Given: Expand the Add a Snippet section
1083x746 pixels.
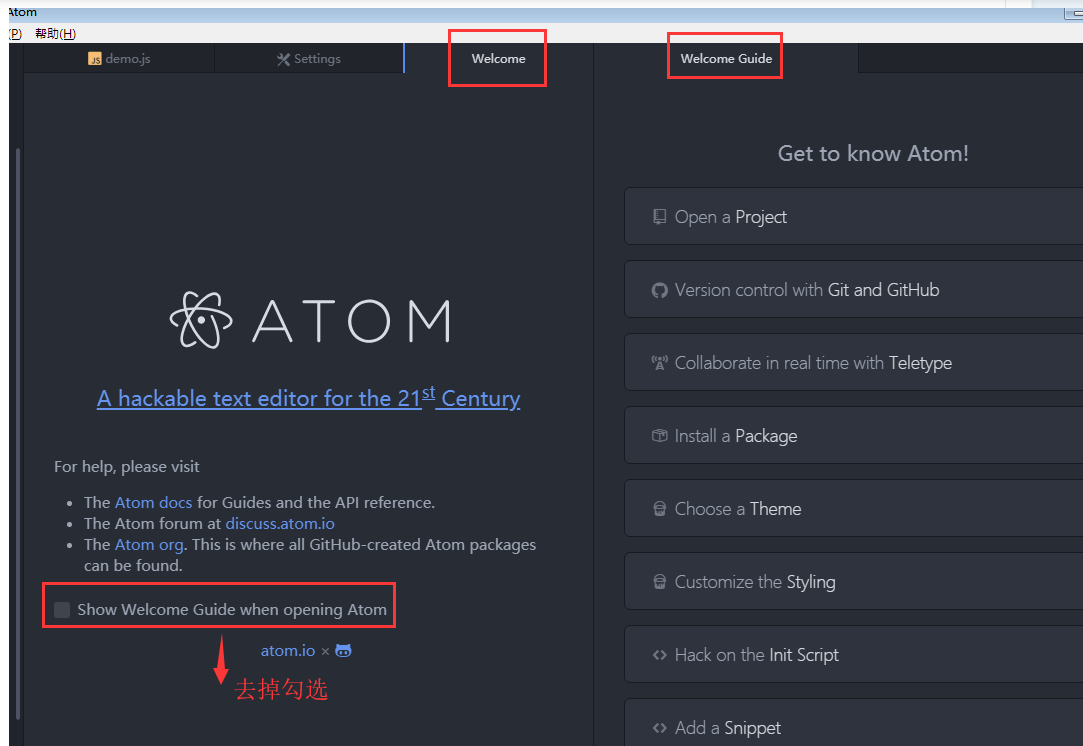Looking at the screenshot, I should (x=854, y=723).
